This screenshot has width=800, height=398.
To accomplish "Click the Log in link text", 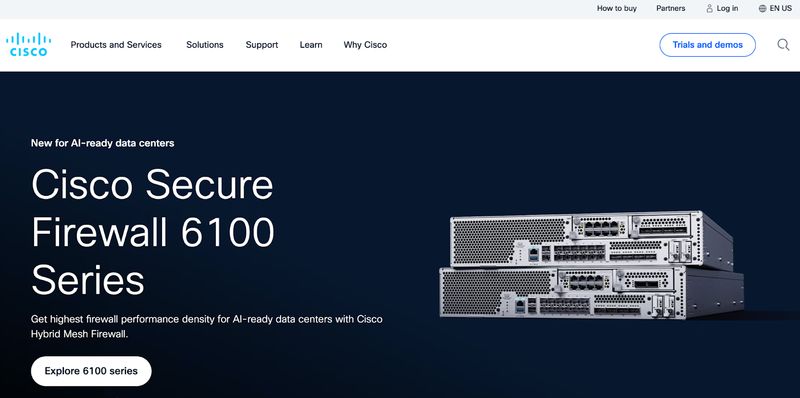I will (x=727, y=9).
